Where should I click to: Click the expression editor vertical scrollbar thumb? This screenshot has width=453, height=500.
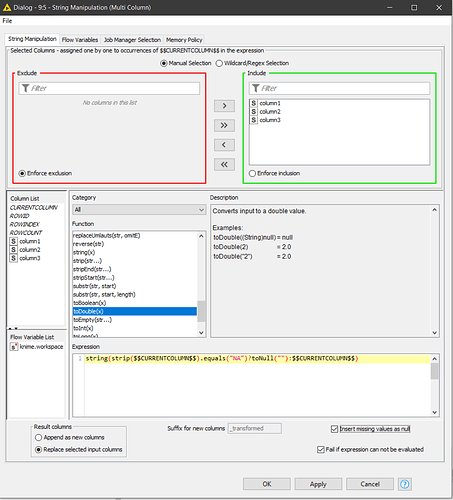coord(434,371)
